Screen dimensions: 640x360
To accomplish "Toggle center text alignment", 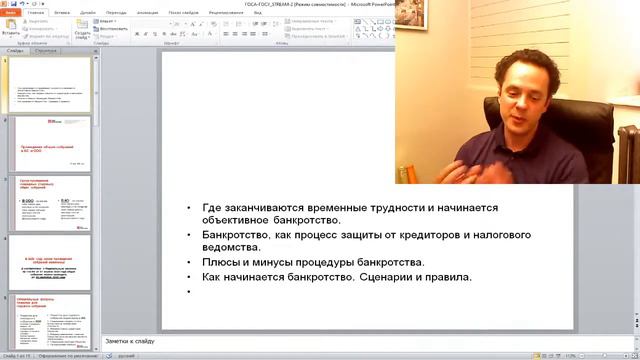I will (x=235, y=34).
